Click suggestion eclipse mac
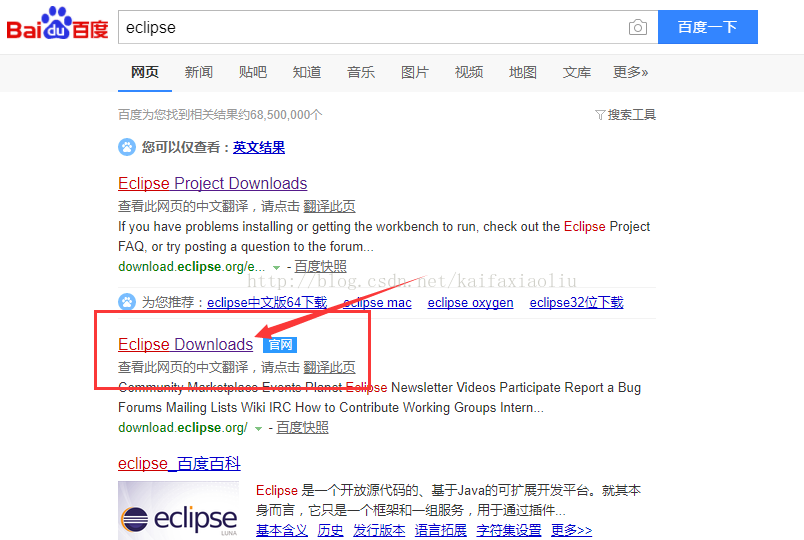This screenshot has height=540, width=804. point(377,303)
